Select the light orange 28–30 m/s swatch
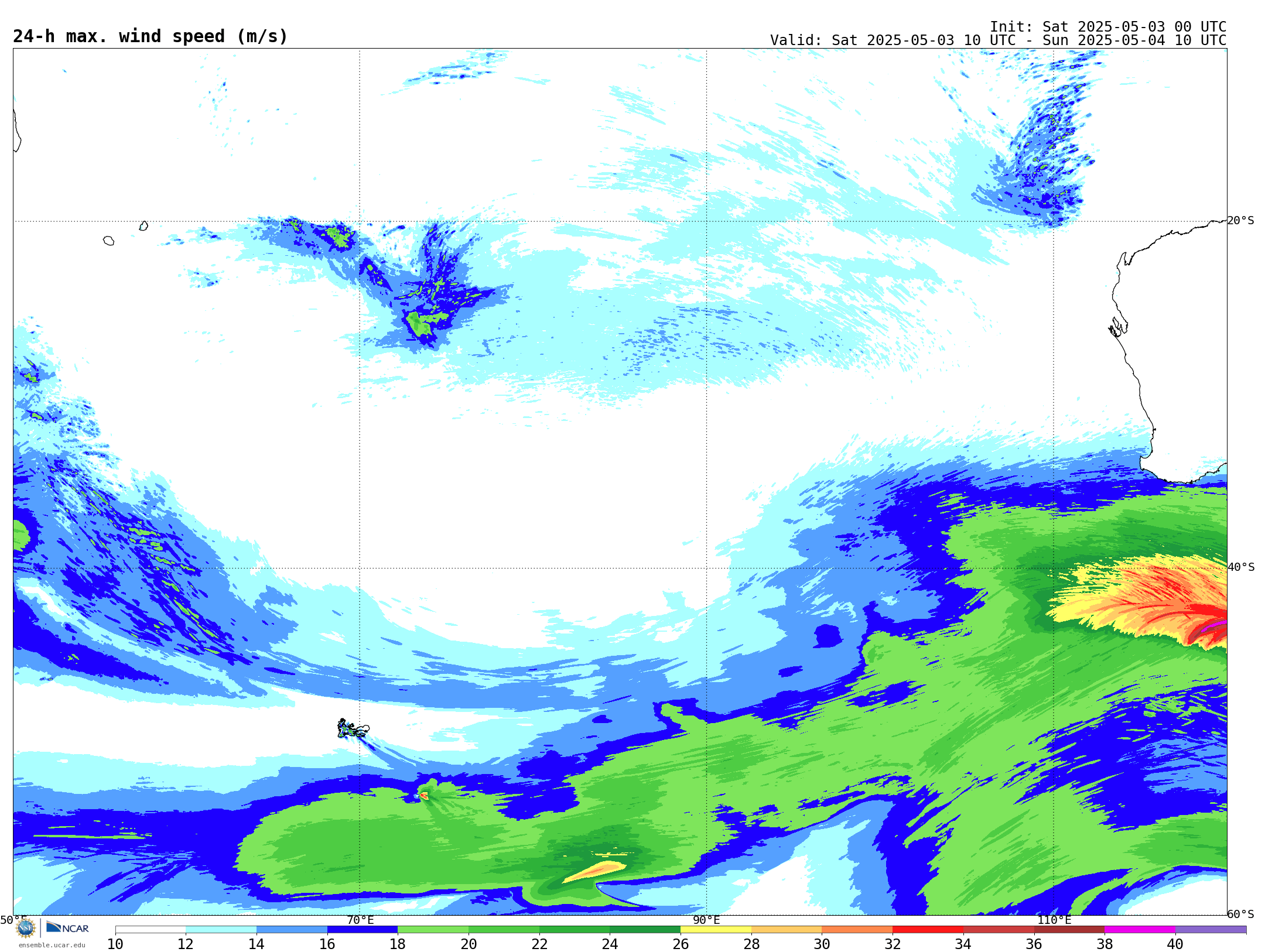The image size is (1265, 952). click(787, 930)
